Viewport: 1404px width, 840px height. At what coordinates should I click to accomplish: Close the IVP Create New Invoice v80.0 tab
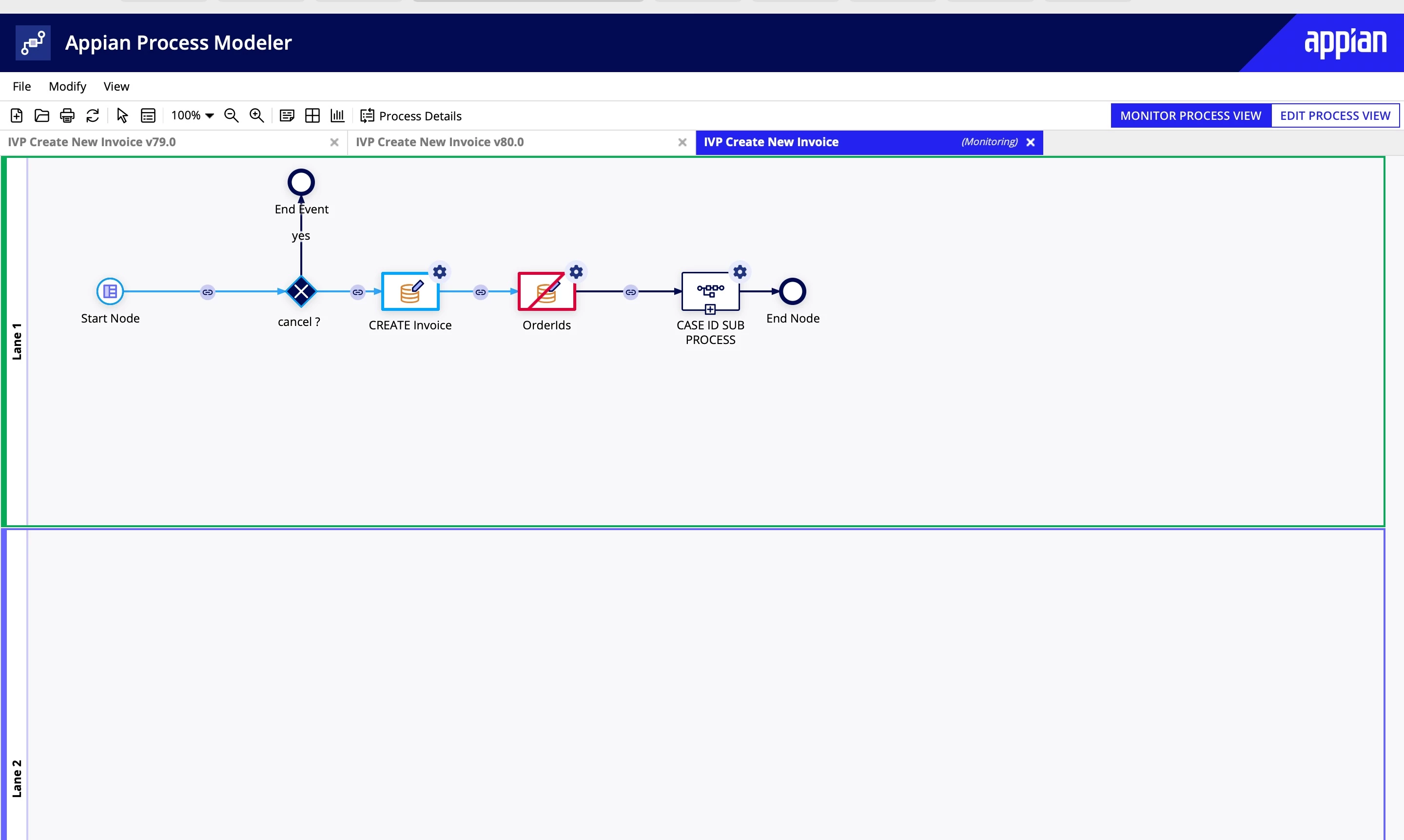pyautogui.click(x=682, y=142)
